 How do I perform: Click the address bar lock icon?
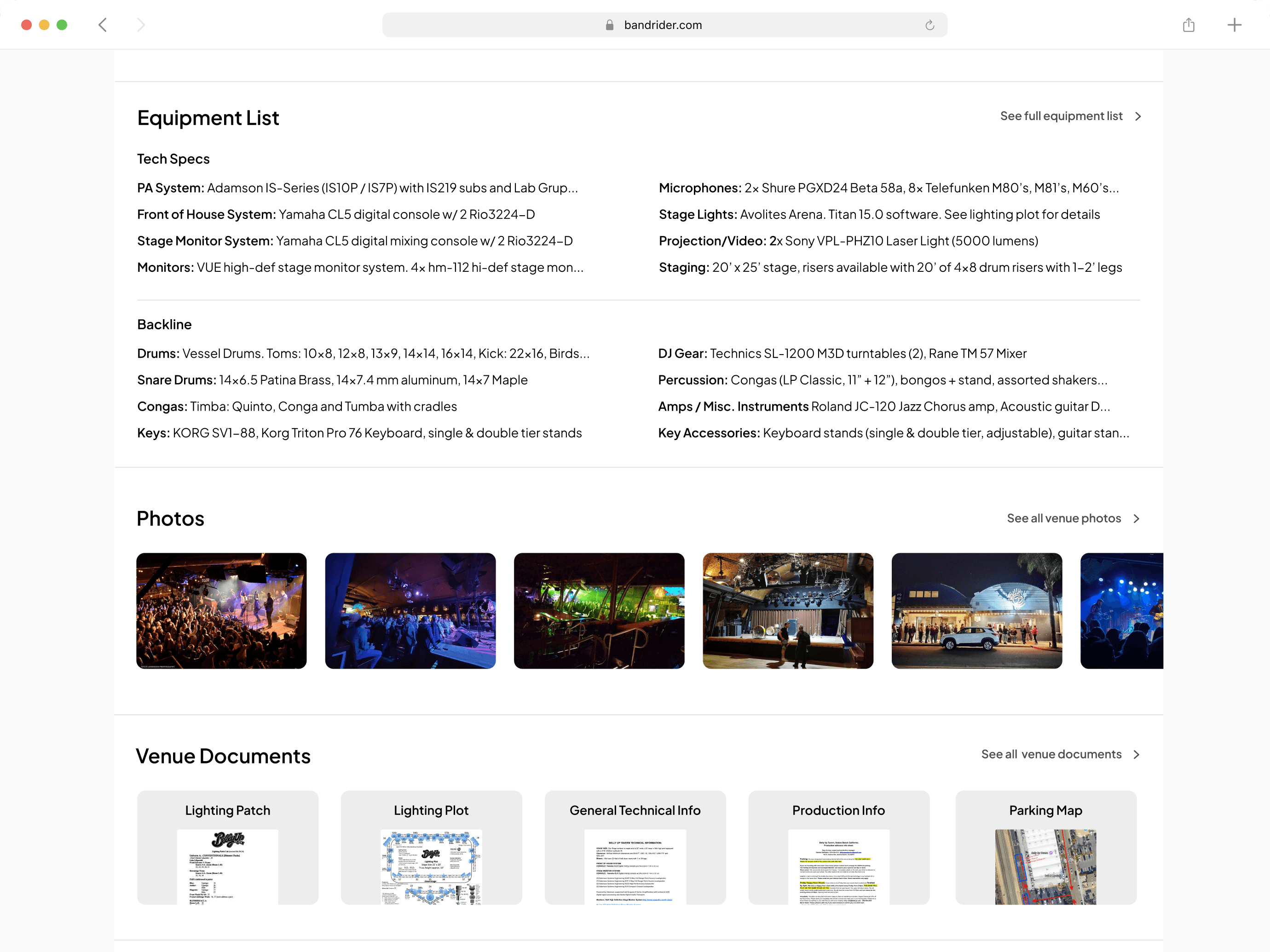pos(610,25)
